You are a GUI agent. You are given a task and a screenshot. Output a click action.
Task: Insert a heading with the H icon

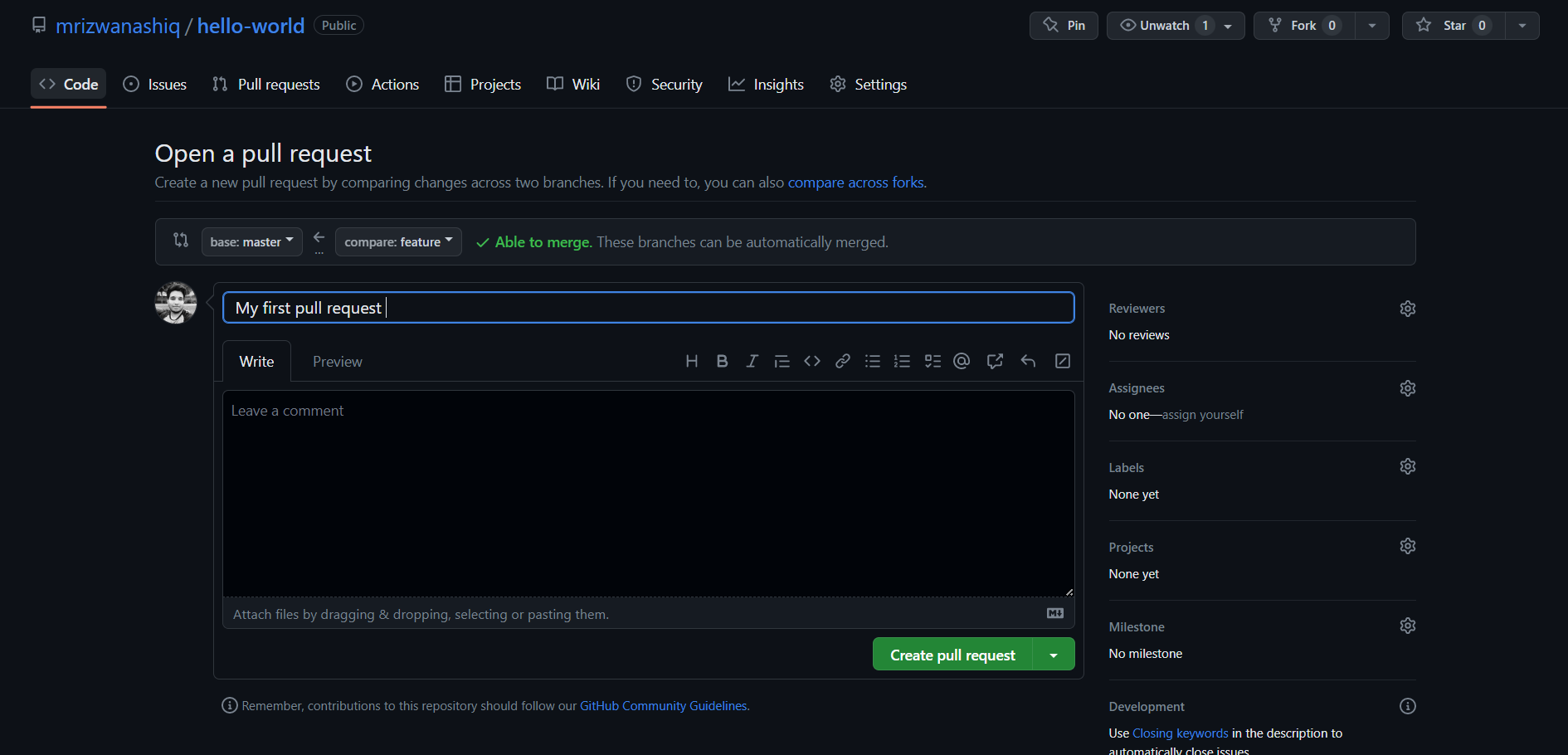tap(691, 361)
